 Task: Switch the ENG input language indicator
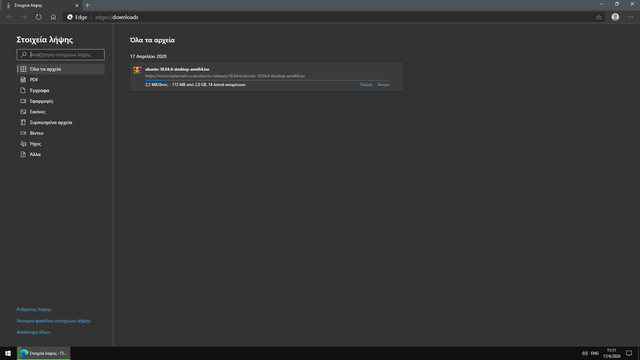tap(595, 353)
